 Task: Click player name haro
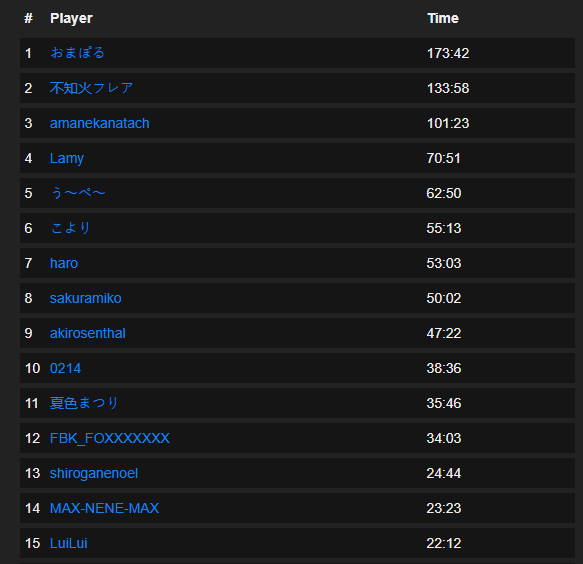[x=64, y=263]
